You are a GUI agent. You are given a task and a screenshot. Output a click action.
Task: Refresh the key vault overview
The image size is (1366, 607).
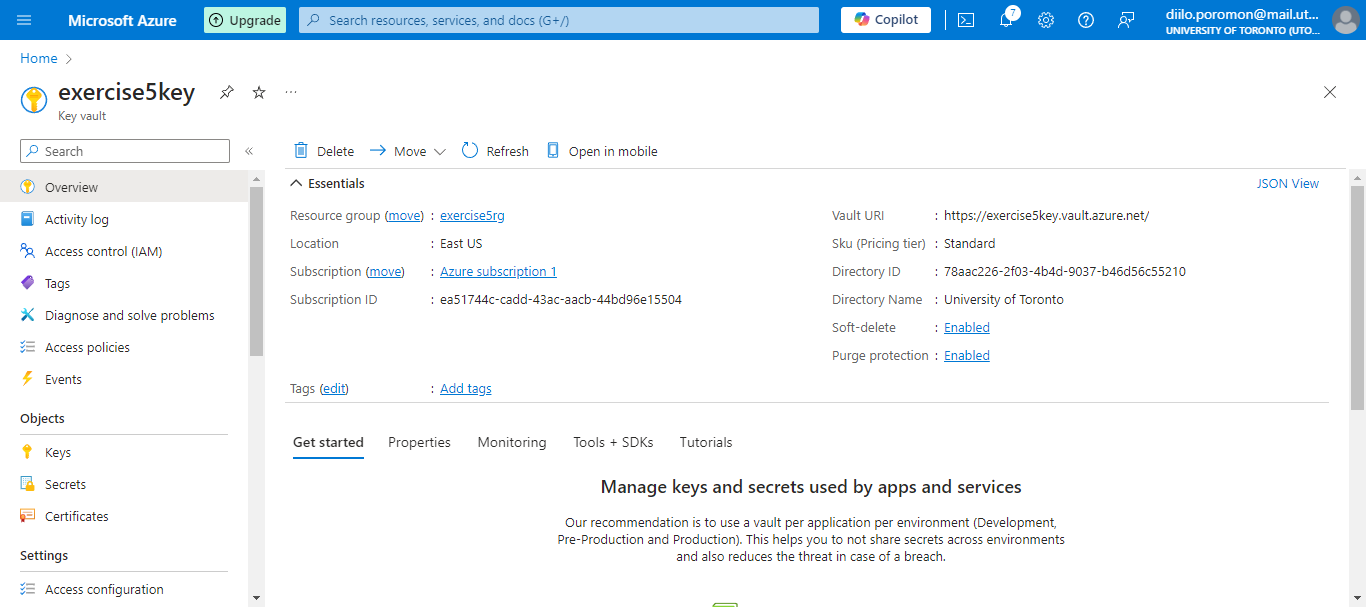(x=495, y=151)
